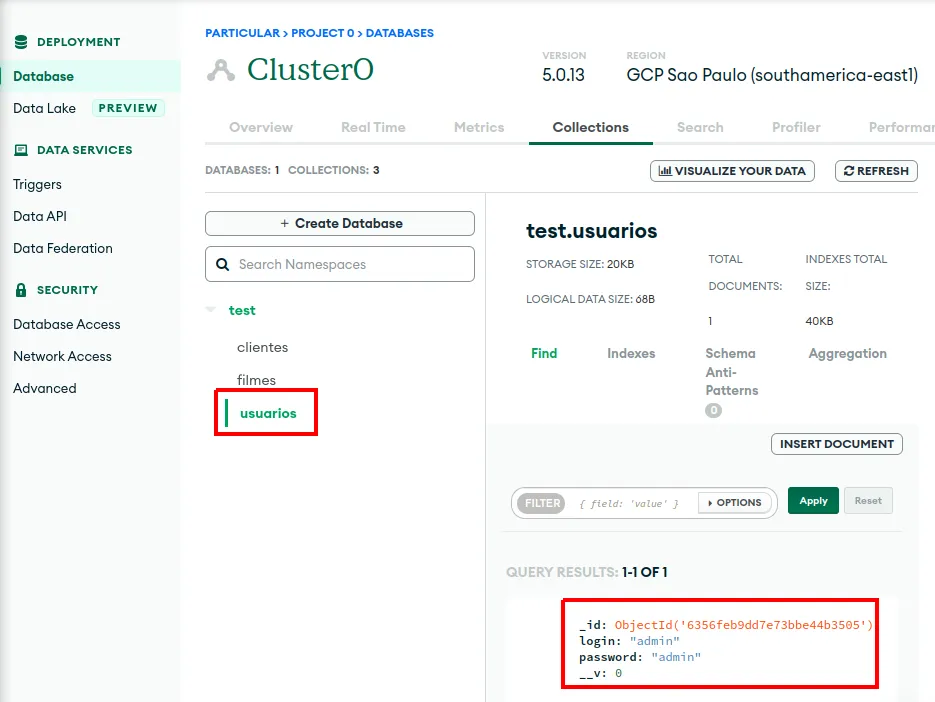This screenshot has height=702, width=935.
Task: Open Network Access settings
Action: pos(62,356)
